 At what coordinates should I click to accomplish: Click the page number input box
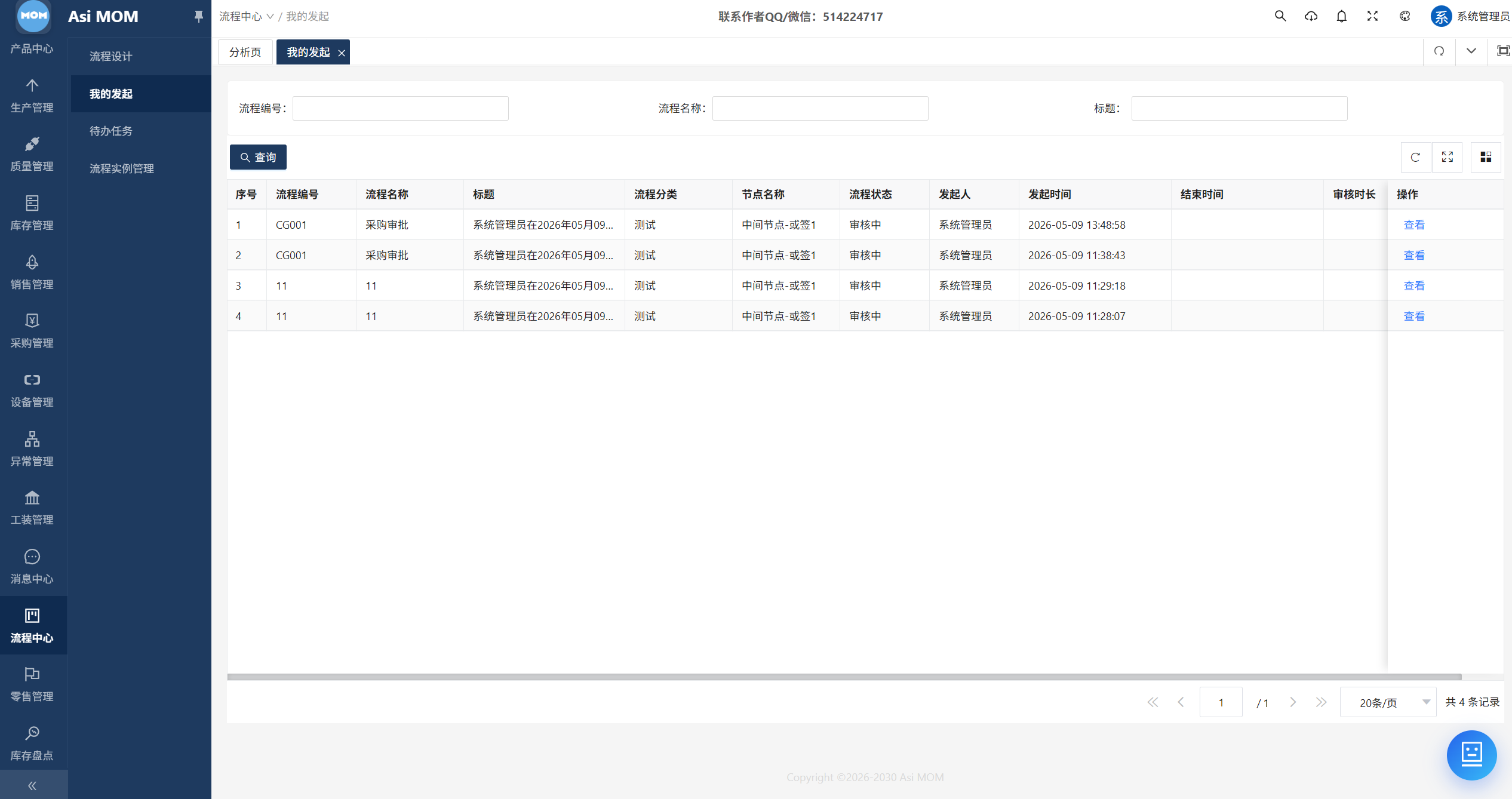point(1221,702)
